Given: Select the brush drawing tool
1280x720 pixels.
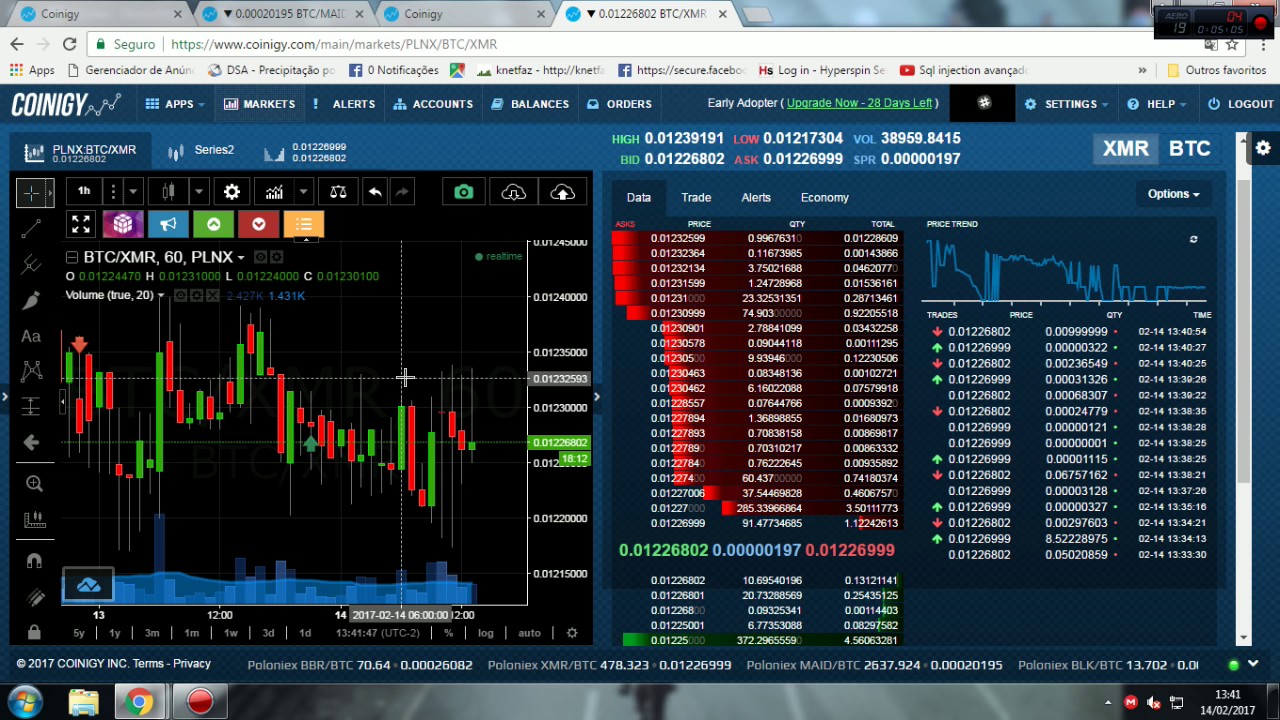Looking at the screenshot, I should 31,300.
